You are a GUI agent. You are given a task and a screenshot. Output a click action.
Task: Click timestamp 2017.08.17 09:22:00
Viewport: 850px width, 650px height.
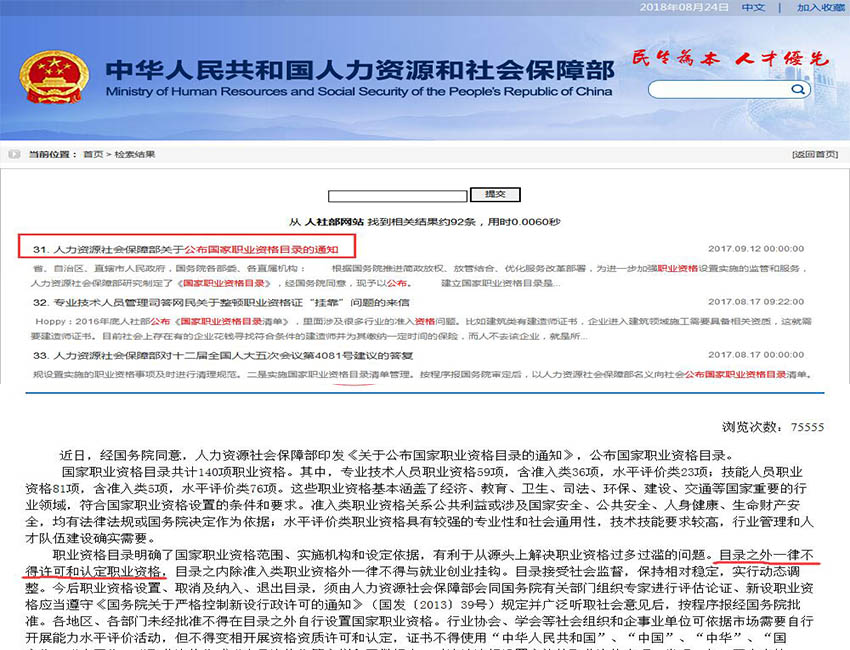pyautogui.click(x=756, y=302)
